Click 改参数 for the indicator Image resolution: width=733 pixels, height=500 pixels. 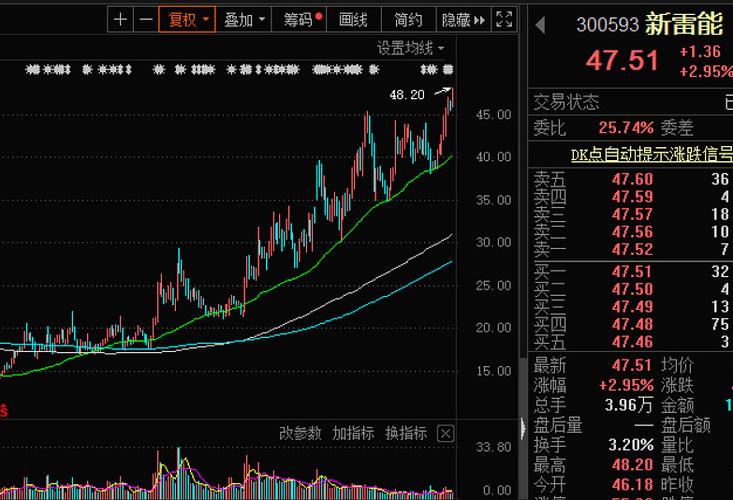300,433
